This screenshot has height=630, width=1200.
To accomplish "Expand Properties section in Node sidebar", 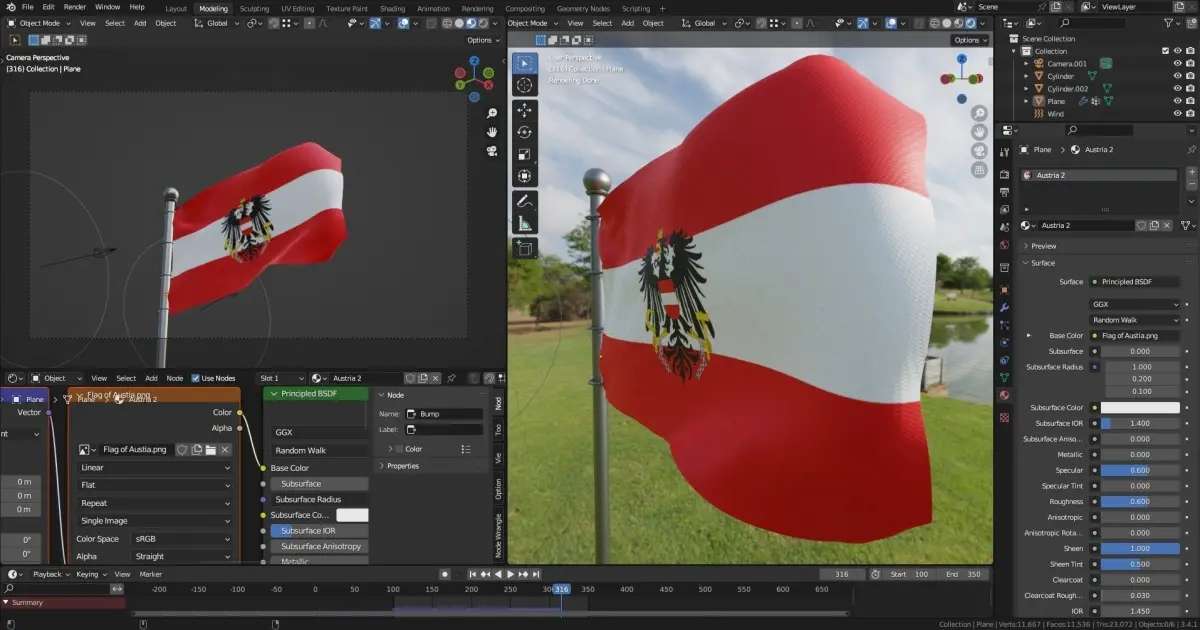I will coord(403,466).
